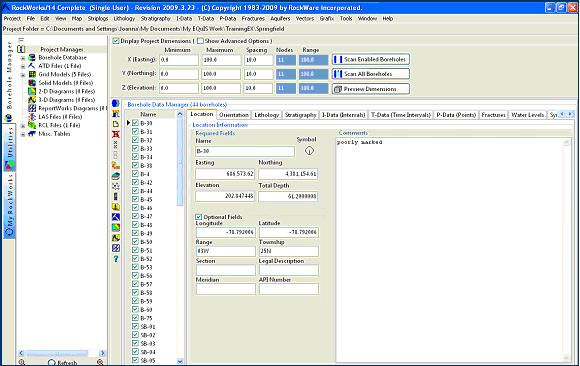Click second icon below blue circle in toolbar
580x366 pixels.
coord(116,114)
